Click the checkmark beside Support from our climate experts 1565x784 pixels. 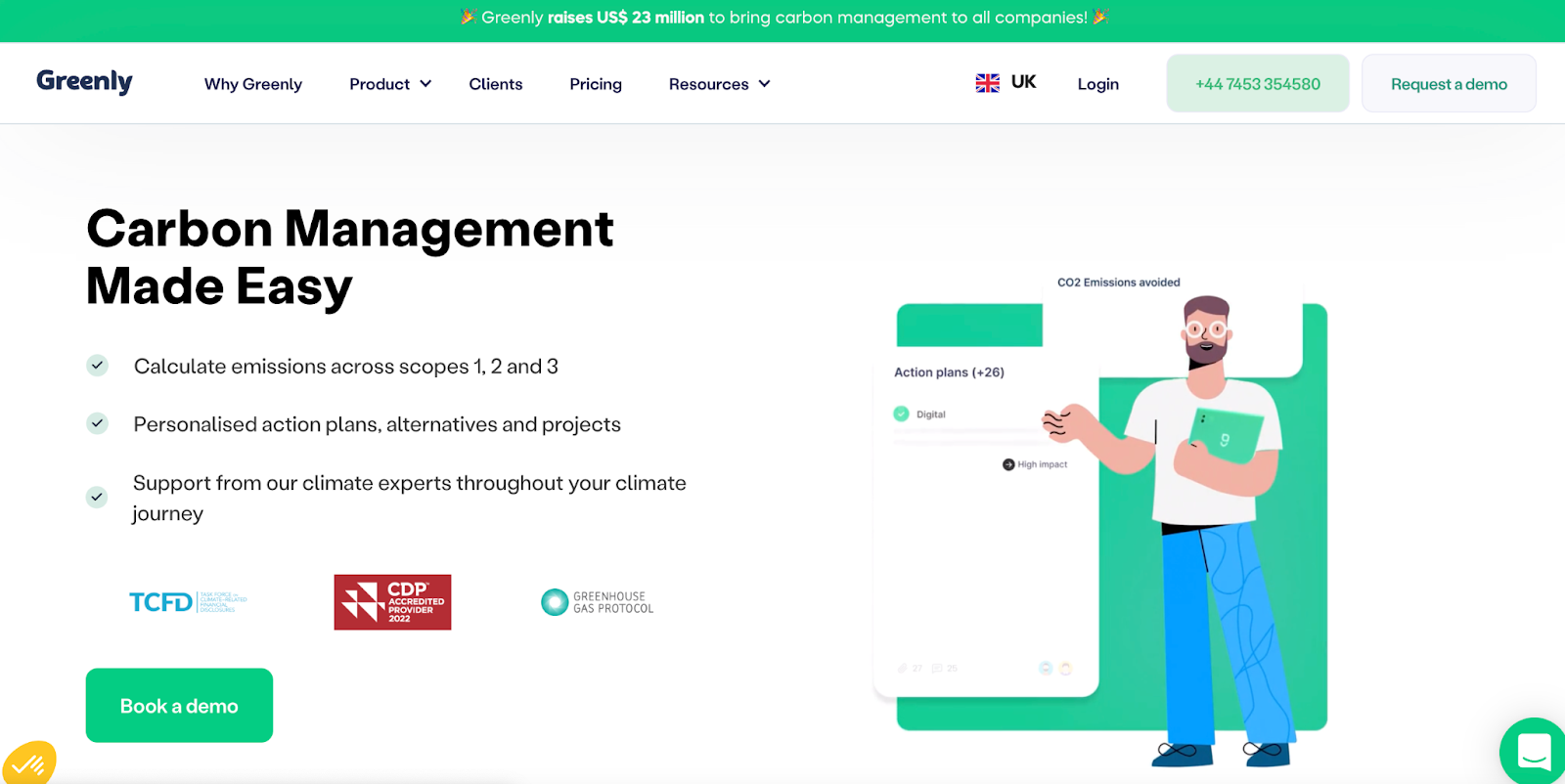click(97, 497)
